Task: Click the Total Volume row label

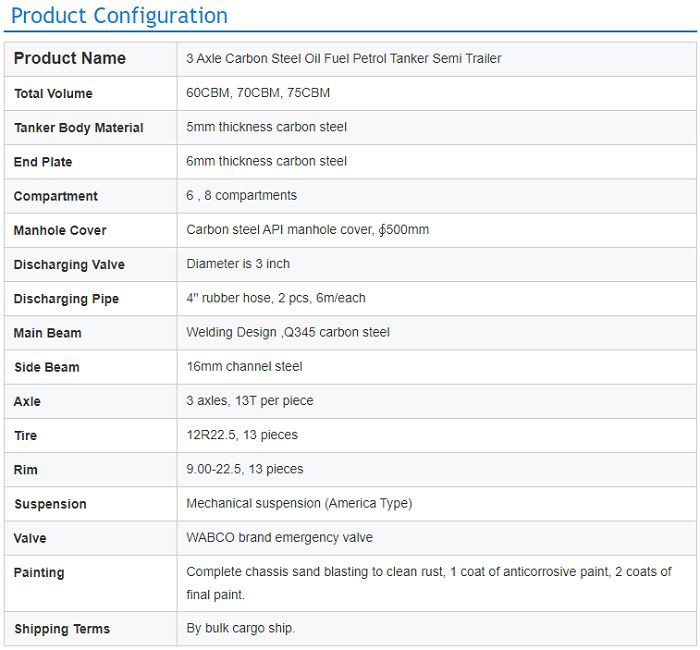Action: coord(53,94)
